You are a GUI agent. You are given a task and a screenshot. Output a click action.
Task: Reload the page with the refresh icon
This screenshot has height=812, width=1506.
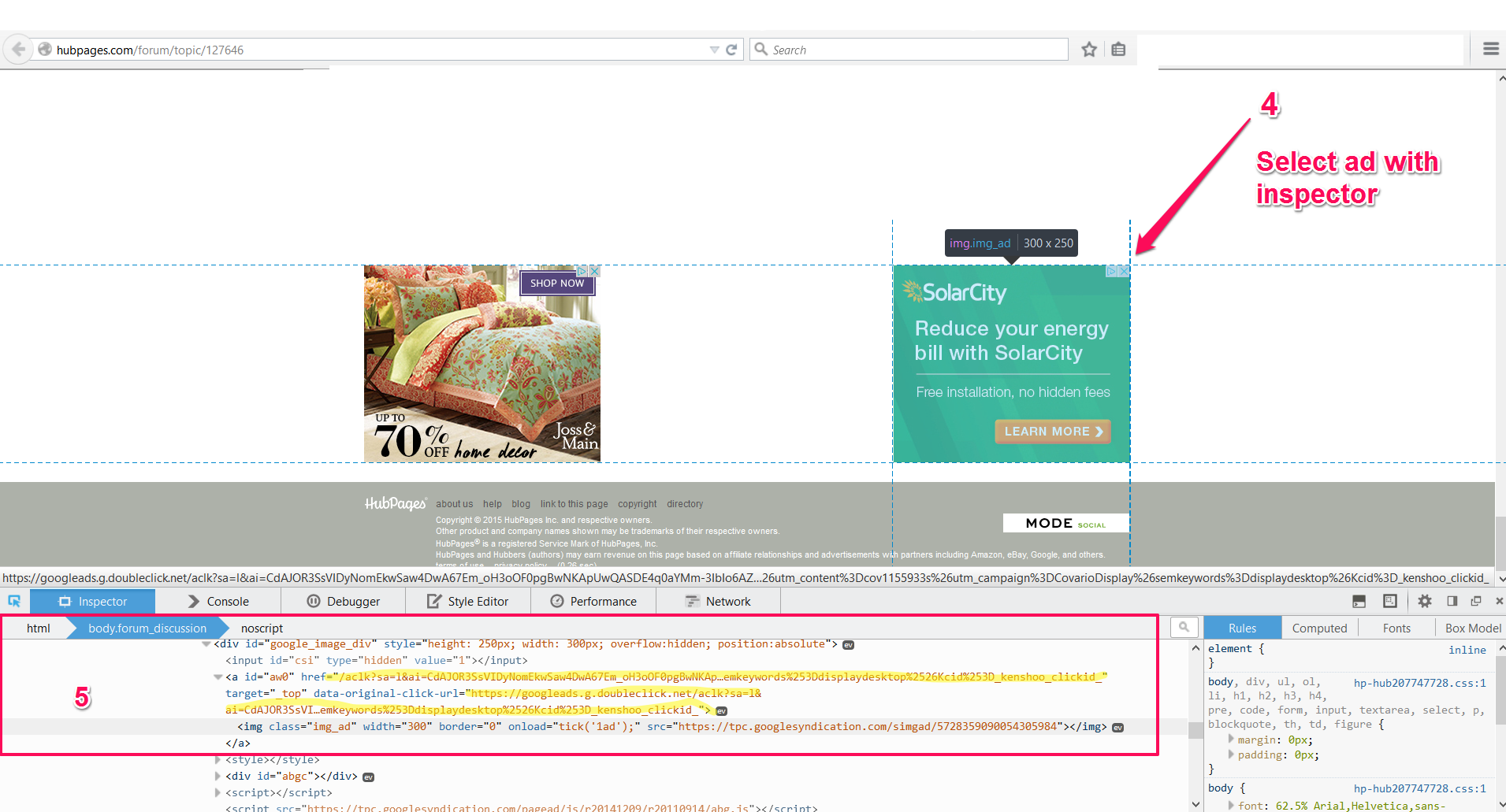731,50
